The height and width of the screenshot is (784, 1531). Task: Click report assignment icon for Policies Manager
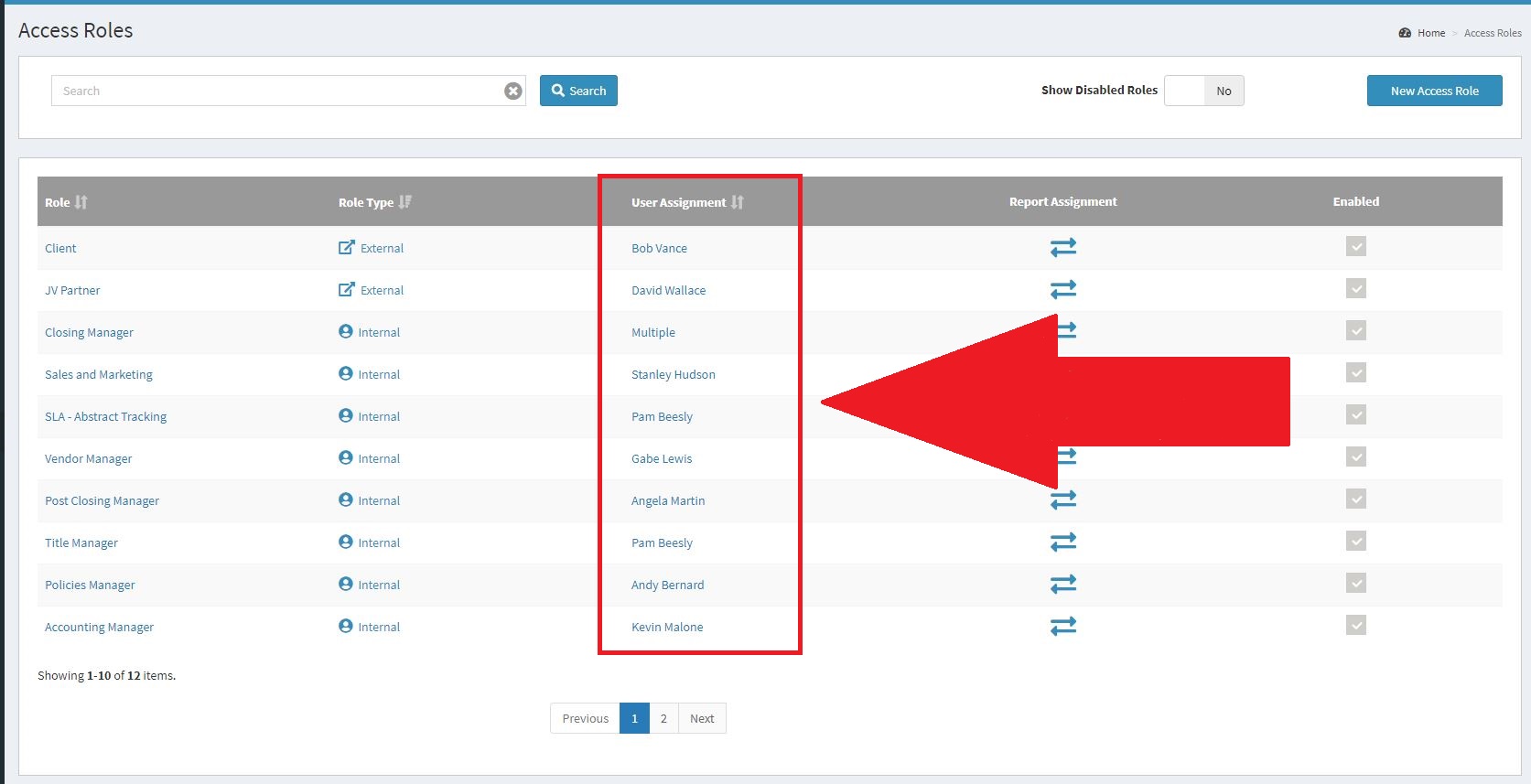click(x=1062, y=585)
